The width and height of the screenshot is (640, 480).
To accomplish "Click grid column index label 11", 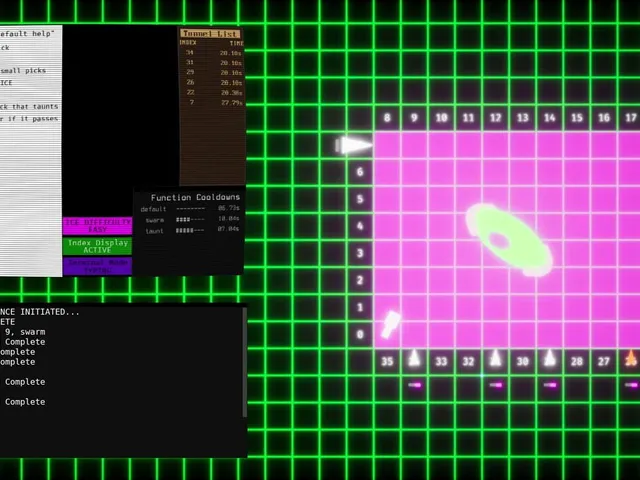I will click(468, 118).
